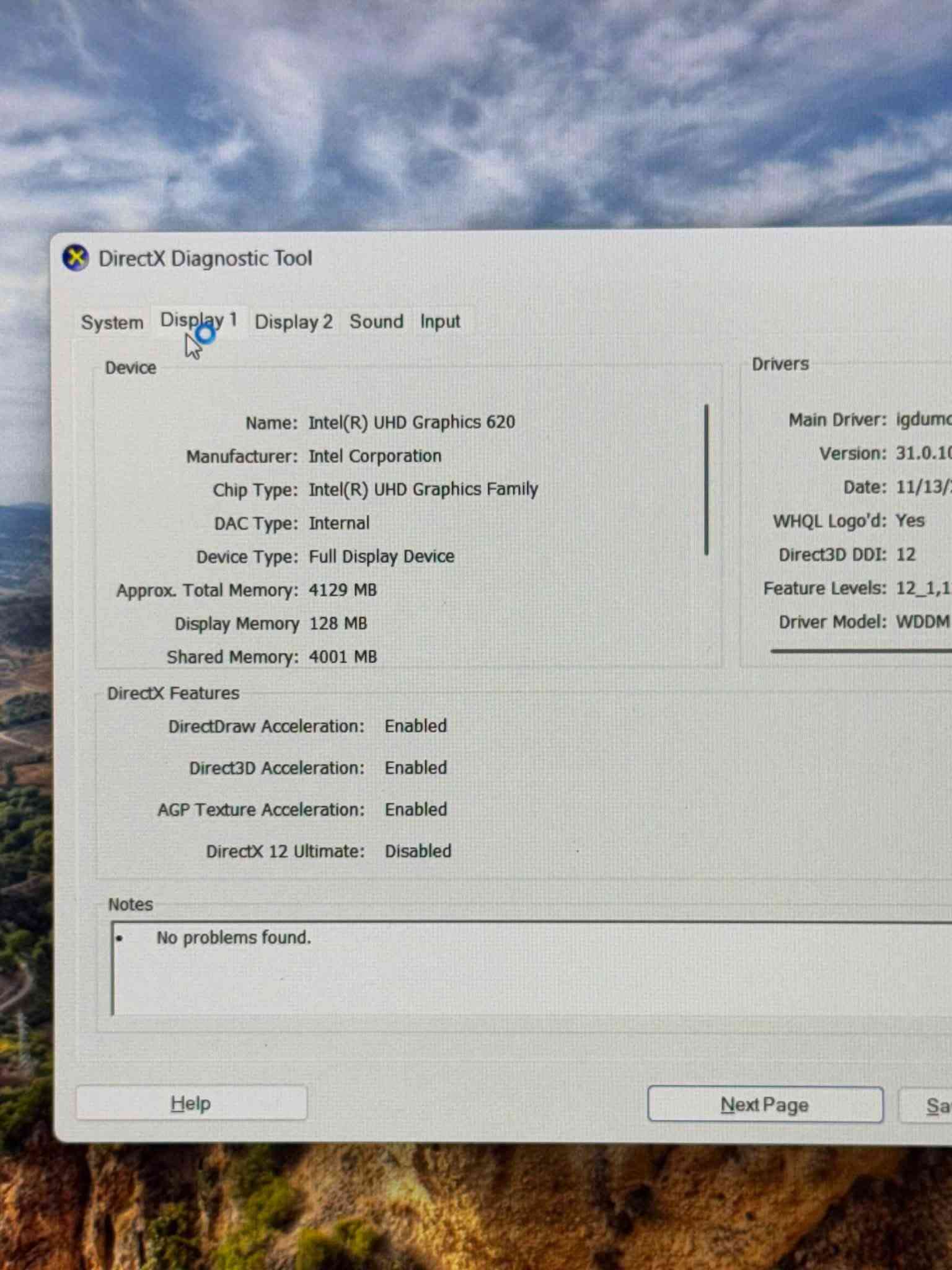Select the Display 1 tab
The image size is (952, 1270).
tap(199, 321)
